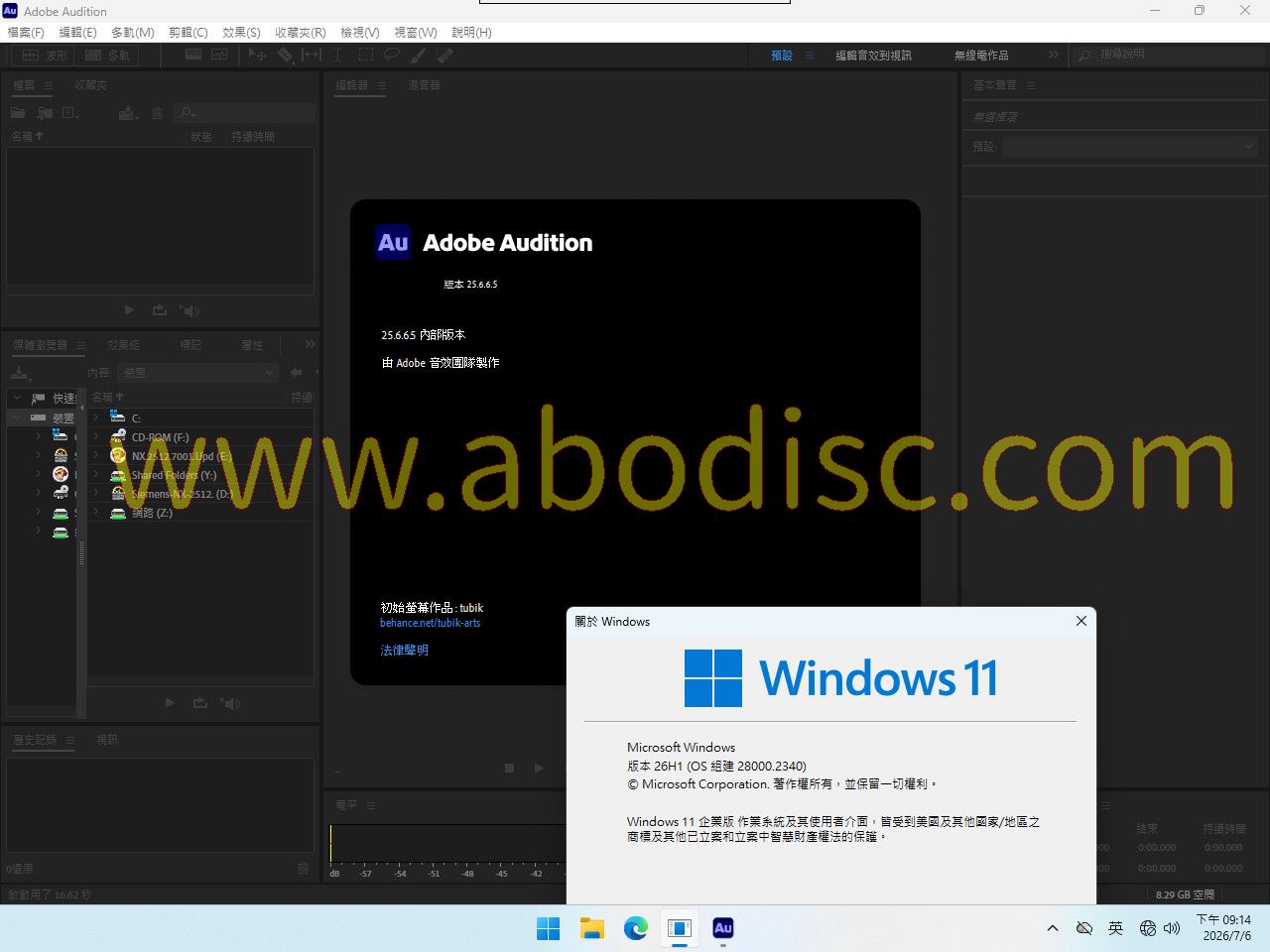
Task: Switch to the 視訊 tab
Action: (107, 740)
